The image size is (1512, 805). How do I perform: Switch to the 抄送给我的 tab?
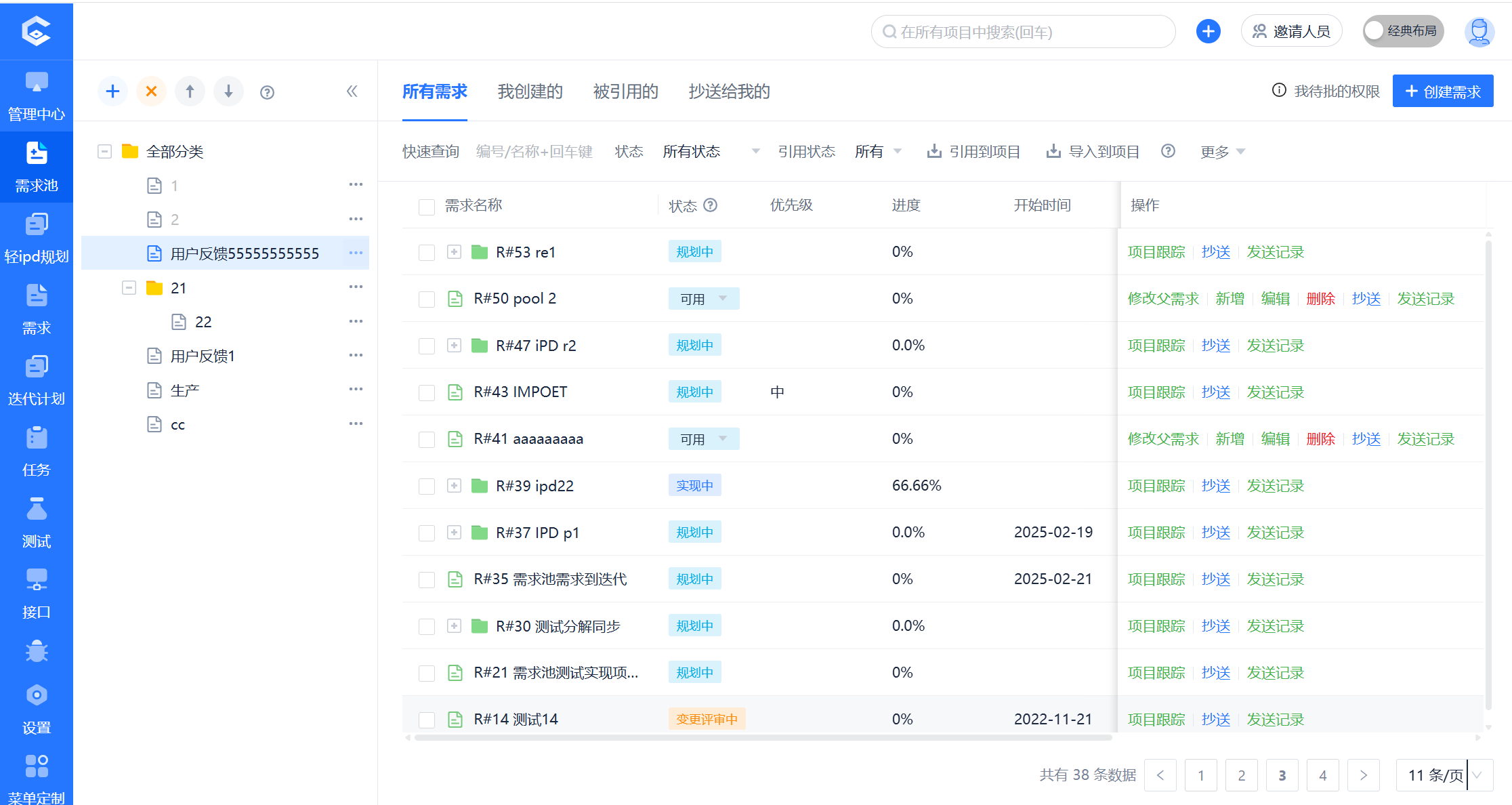click(729, 91)
